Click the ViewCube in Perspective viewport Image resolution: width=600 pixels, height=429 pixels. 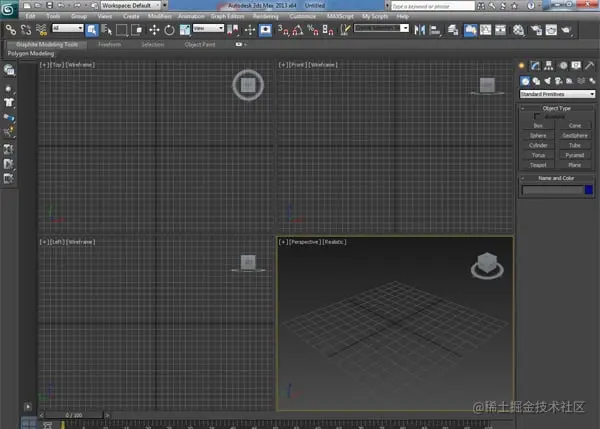coord(487,265)
